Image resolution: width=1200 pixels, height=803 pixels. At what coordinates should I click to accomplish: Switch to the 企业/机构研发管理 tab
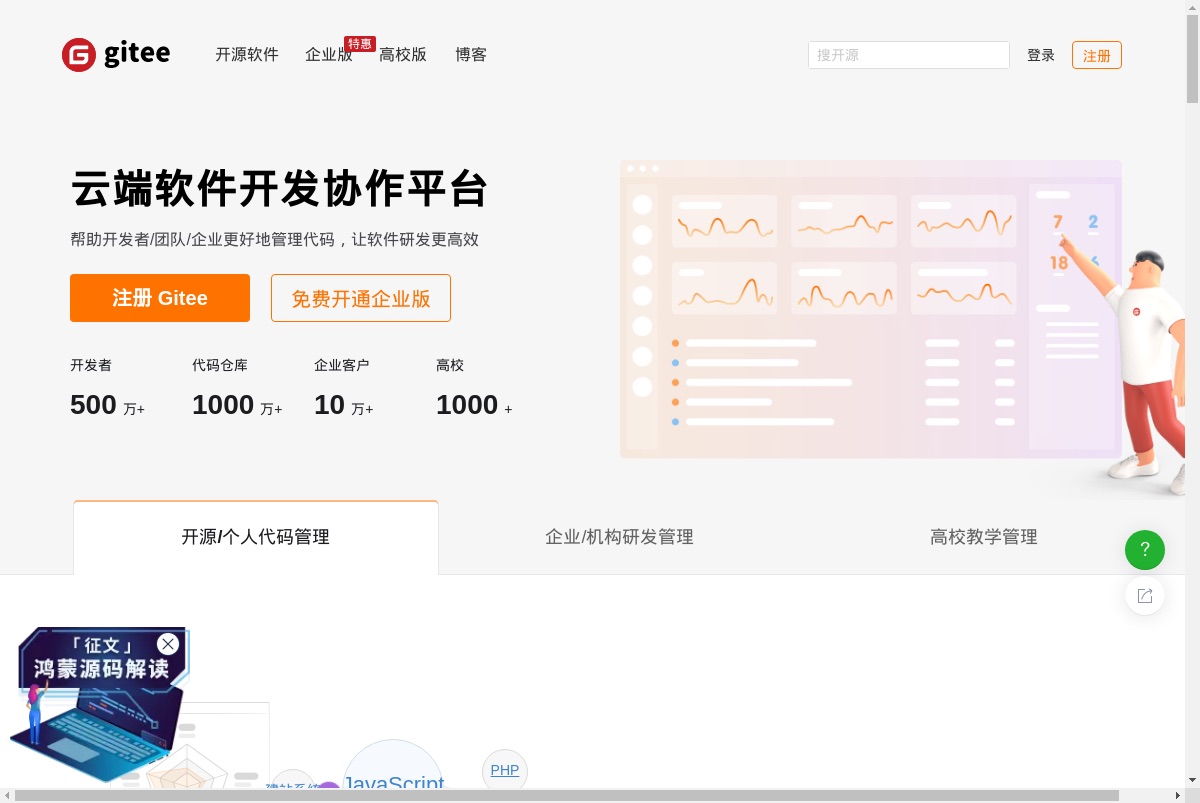619,537
